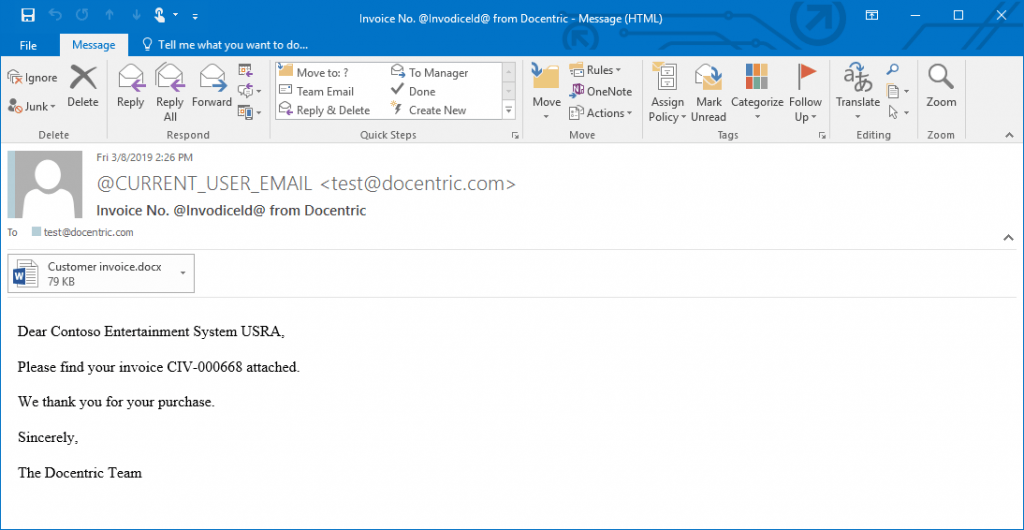This screenshot has height=530, width=1024.
Task: Delete this message
Action: (x=83, y=87)
